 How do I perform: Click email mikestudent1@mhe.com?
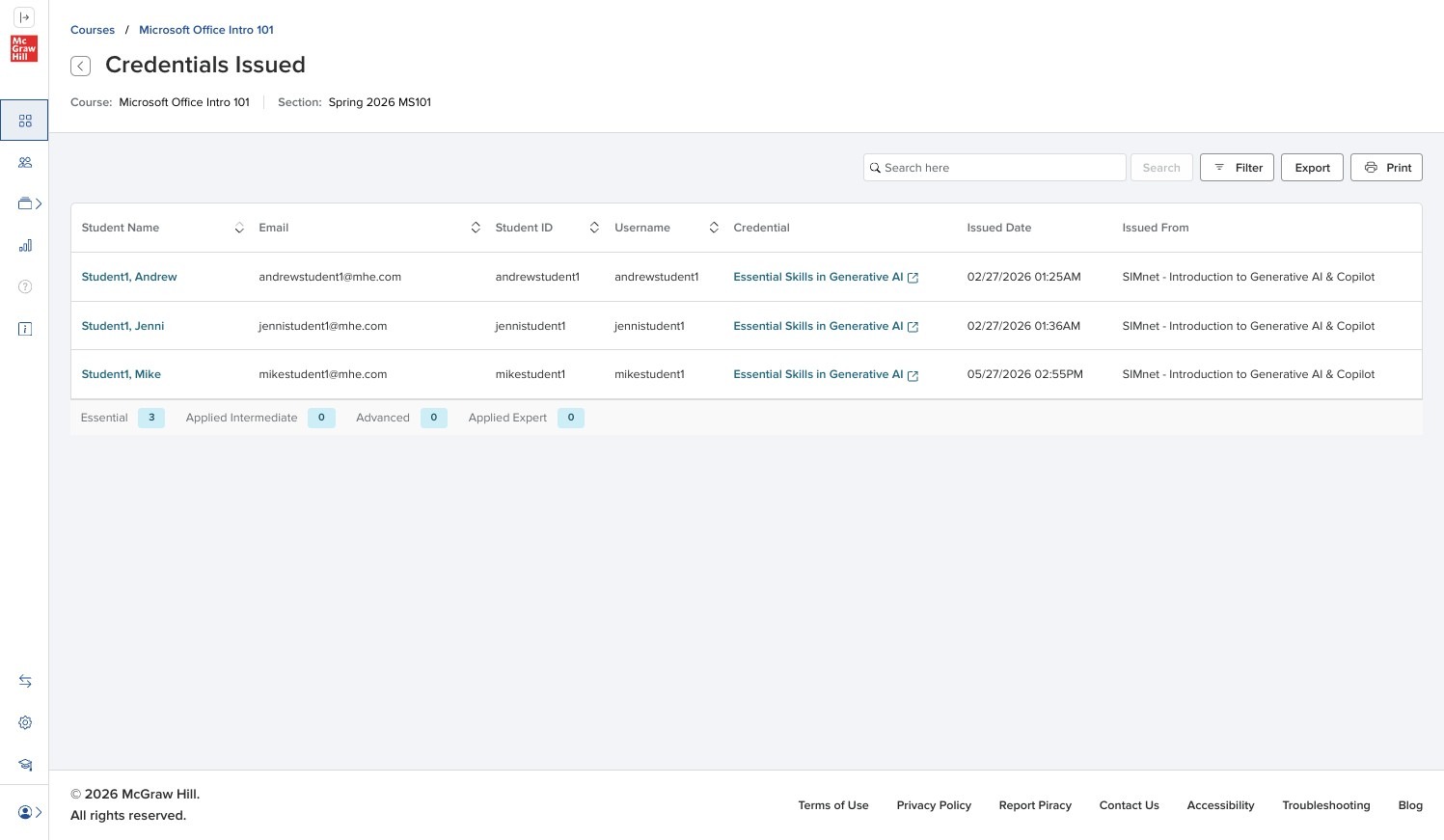coord(323,374)
